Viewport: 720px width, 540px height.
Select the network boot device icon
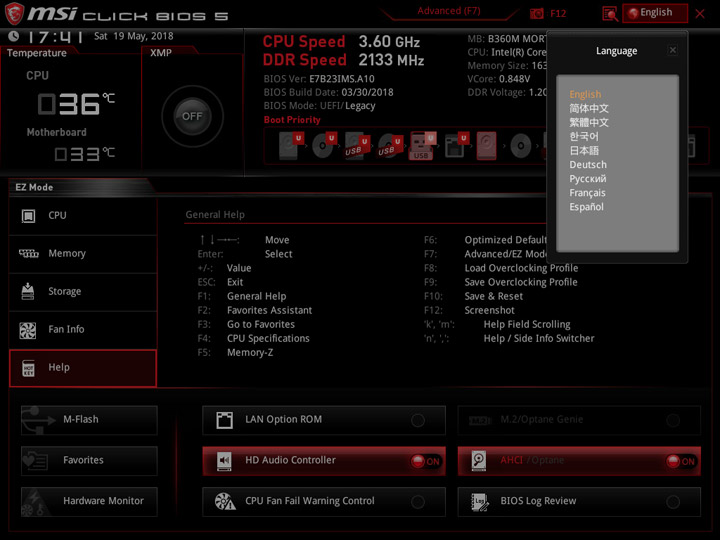pos(456,146)
